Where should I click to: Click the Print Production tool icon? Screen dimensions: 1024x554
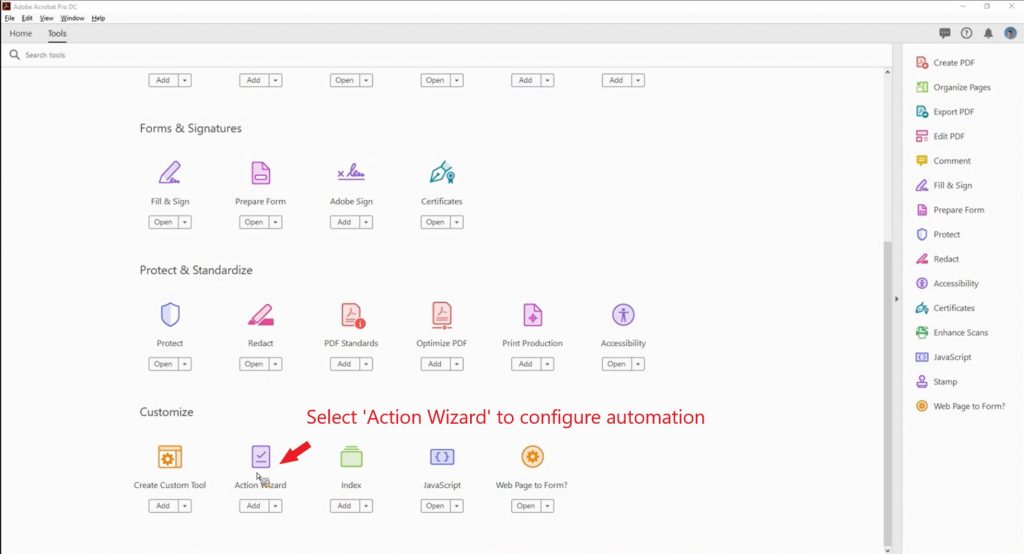pos(533,315)
